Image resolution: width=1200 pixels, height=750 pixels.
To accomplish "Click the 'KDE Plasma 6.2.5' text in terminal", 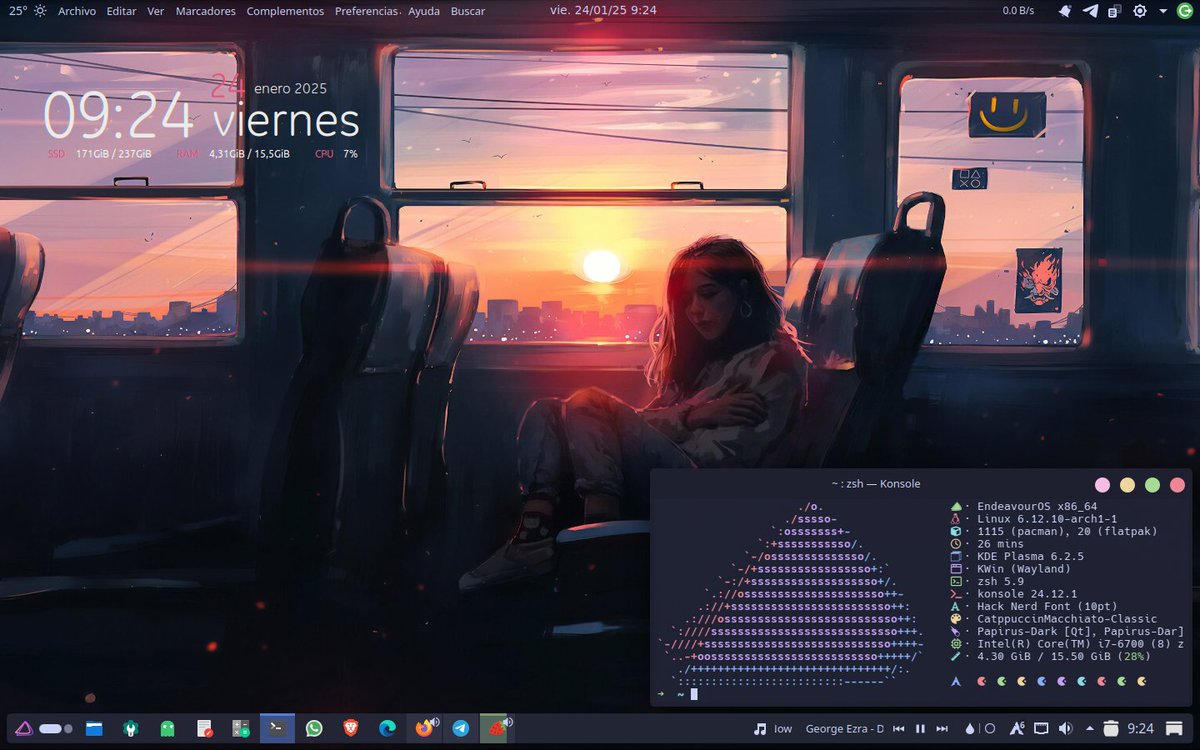I will (x=1030, y=556).
